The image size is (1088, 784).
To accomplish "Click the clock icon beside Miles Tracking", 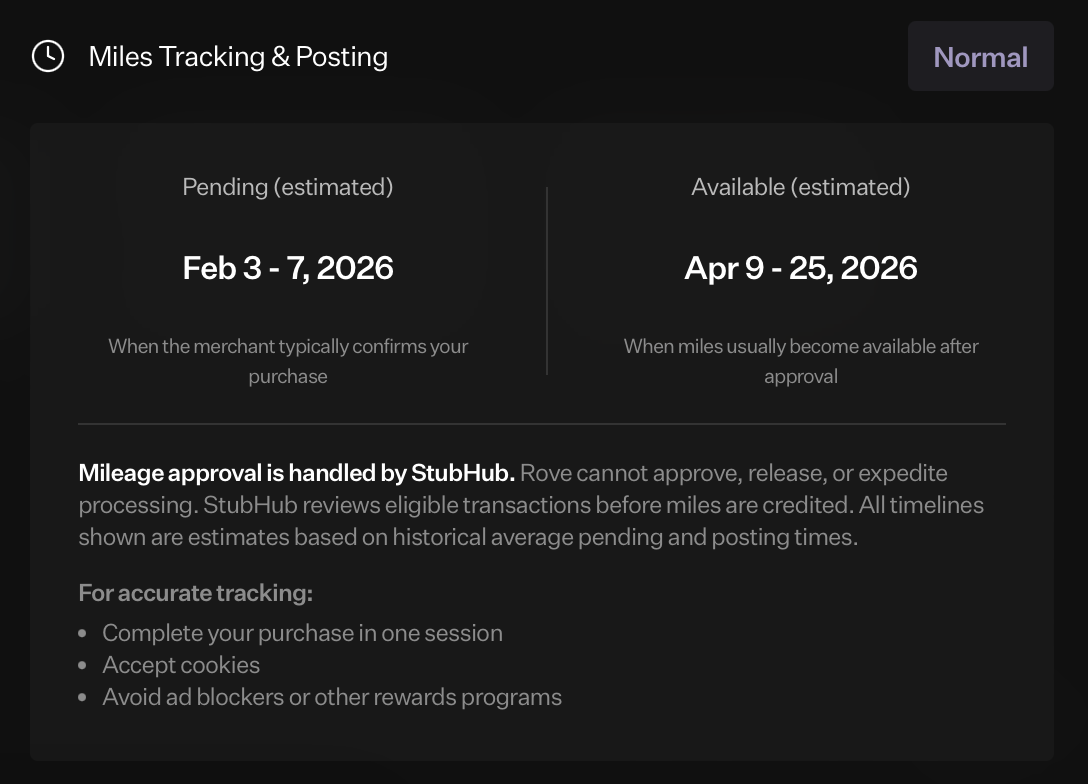I will click(48, 56).
